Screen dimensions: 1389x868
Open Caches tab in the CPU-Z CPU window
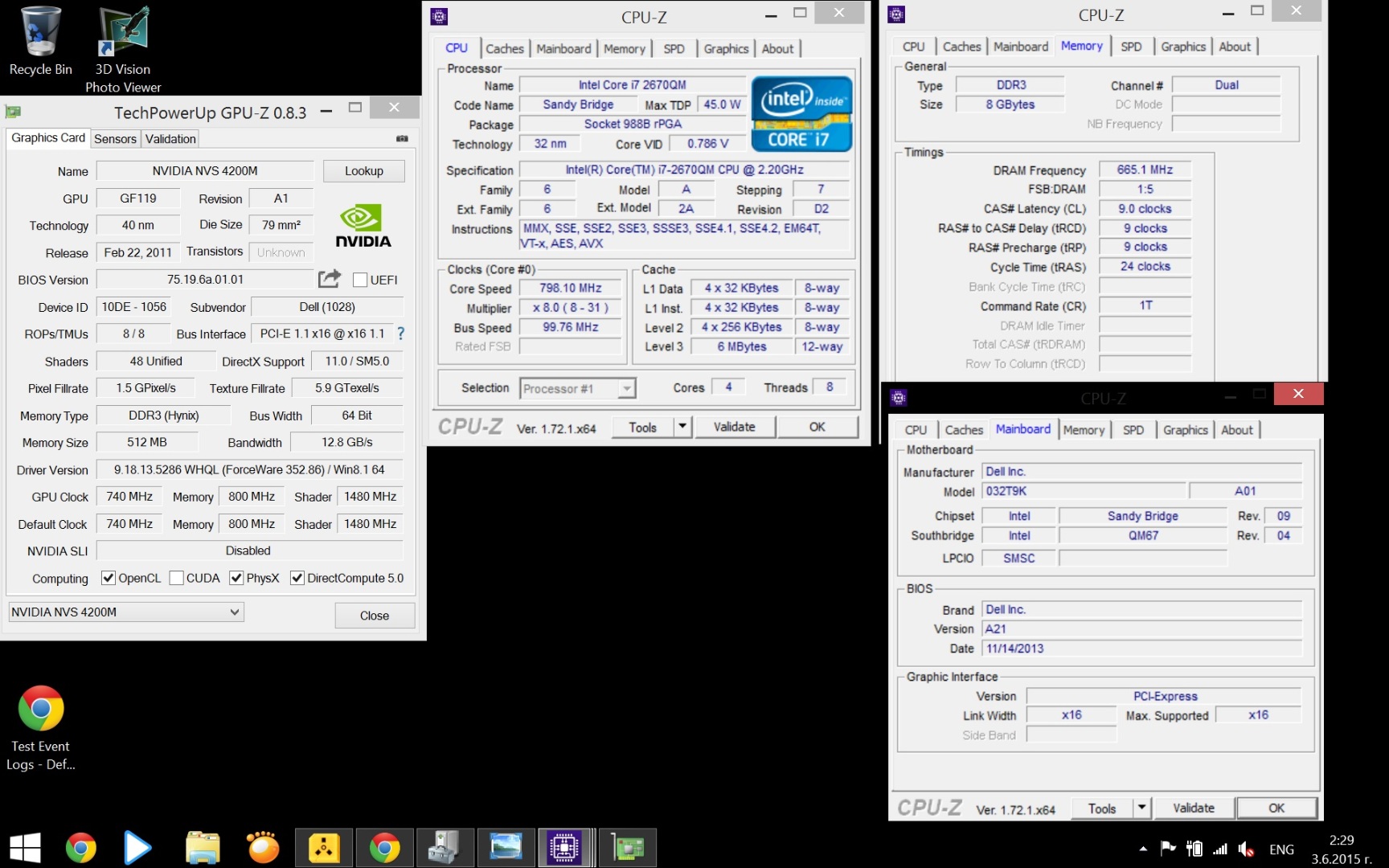[x=505, y=48]
